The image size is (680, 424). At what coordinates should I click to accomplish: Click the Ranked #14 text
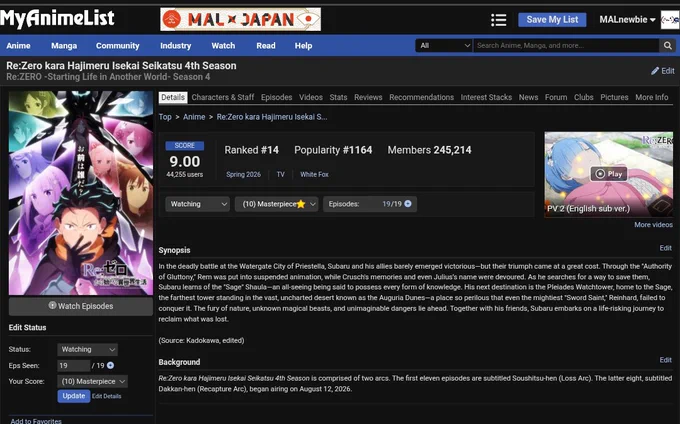click(252, 150)
